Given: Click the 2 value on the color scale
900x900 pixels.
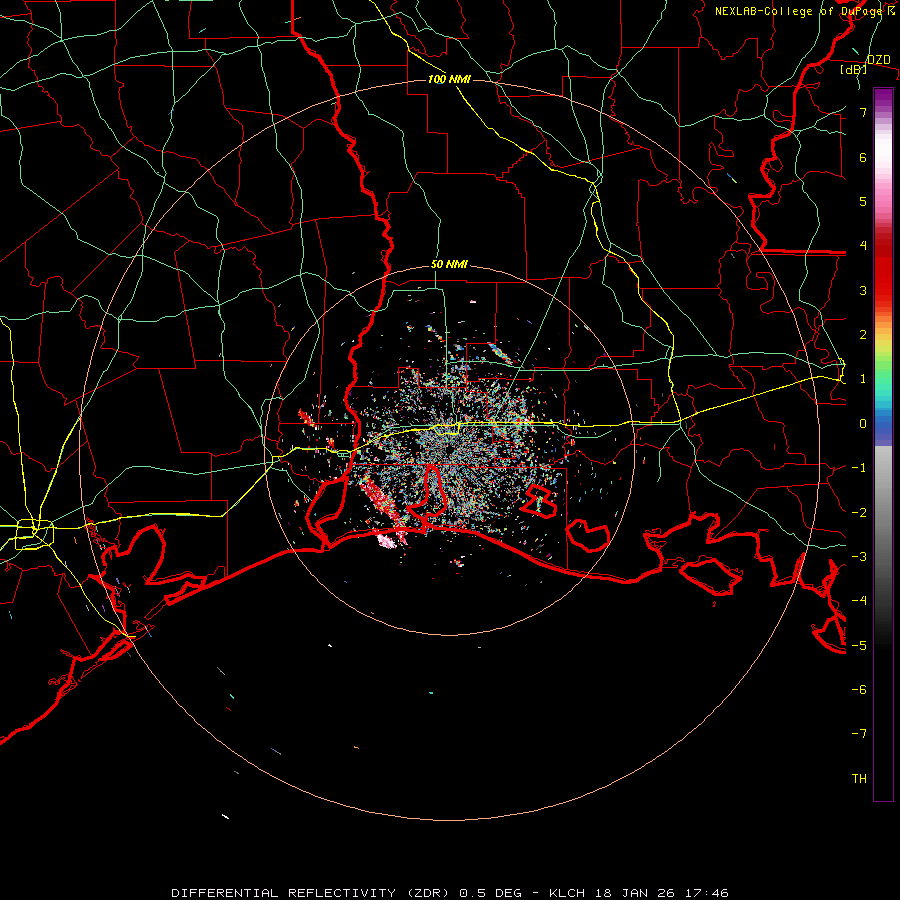Looking at the screenshot, I should tap(863, 335).
